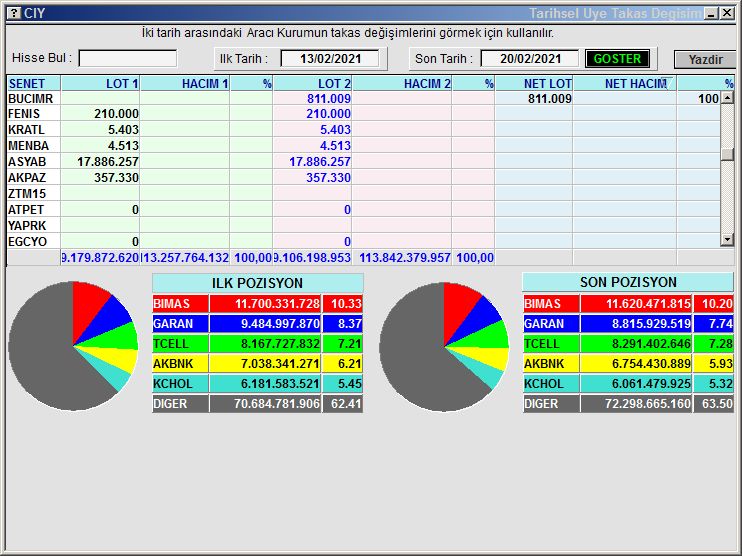Screen dimensions: 742x556
Task: Click SON POZISYON table header
Action: pyautogui.click(x=628, y=282)
